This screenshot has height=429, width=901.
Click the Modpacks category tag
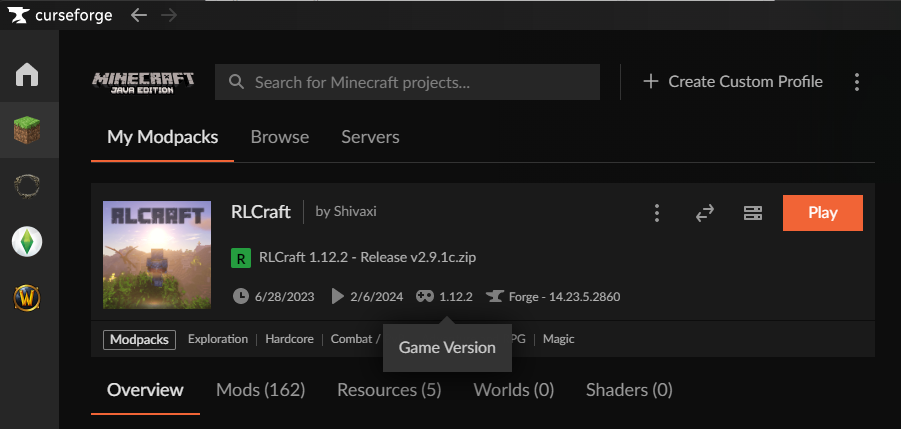click(x=140, y=339)
